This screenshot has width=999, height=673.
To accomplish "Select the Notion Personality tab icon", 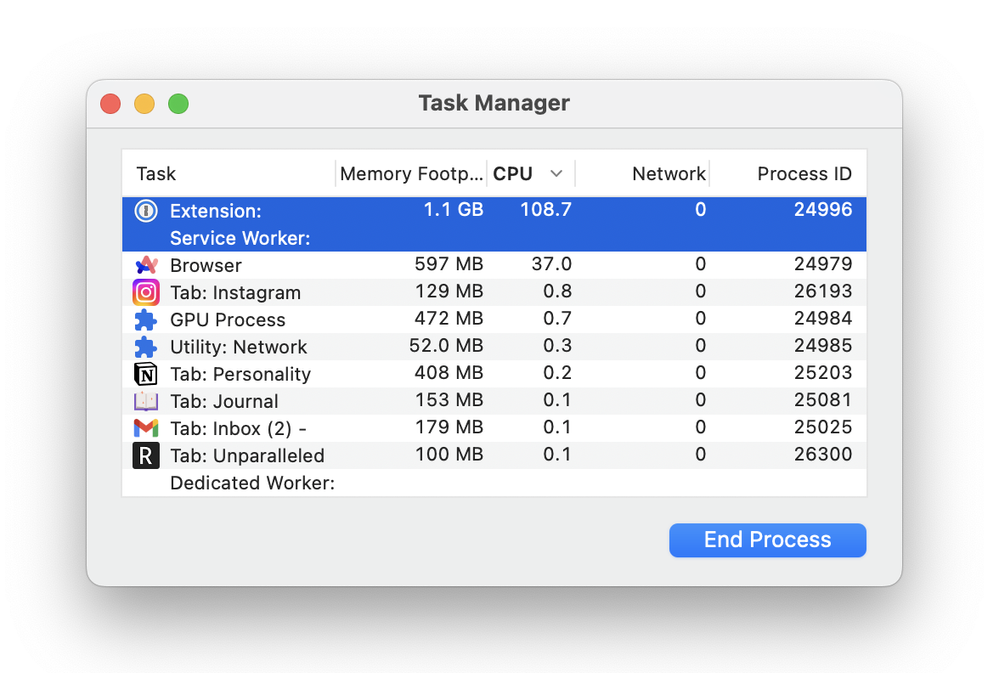I will coord(146,374).
